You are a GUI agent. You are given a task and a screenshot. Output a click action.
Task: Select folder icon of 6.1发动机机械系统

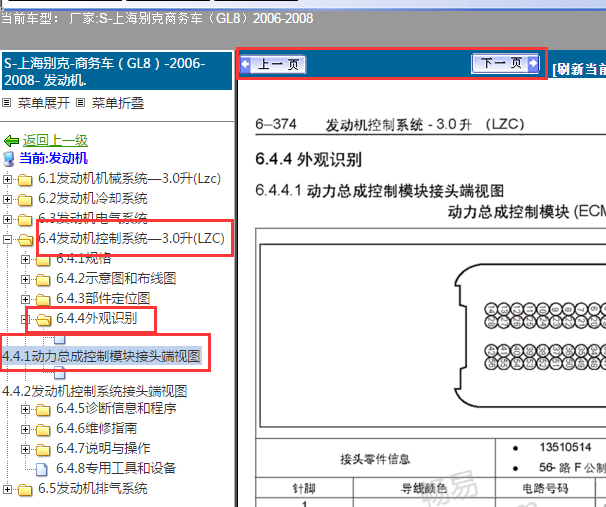(x=25, y=180)
